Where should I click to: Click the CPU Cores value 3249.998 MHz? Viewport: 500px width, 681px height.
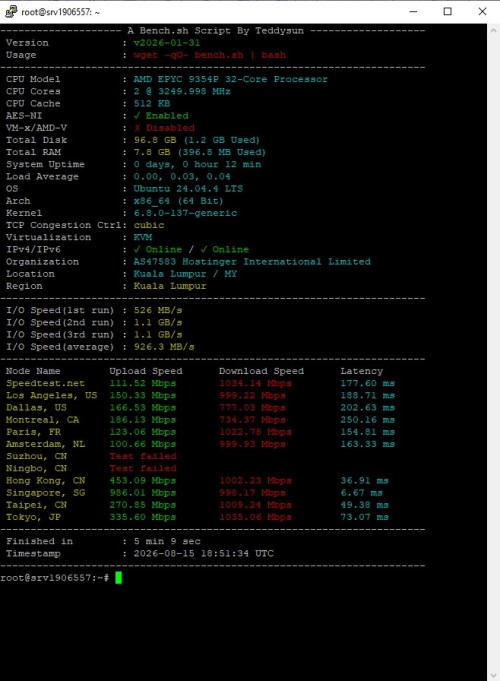click(x=182, y=91)
